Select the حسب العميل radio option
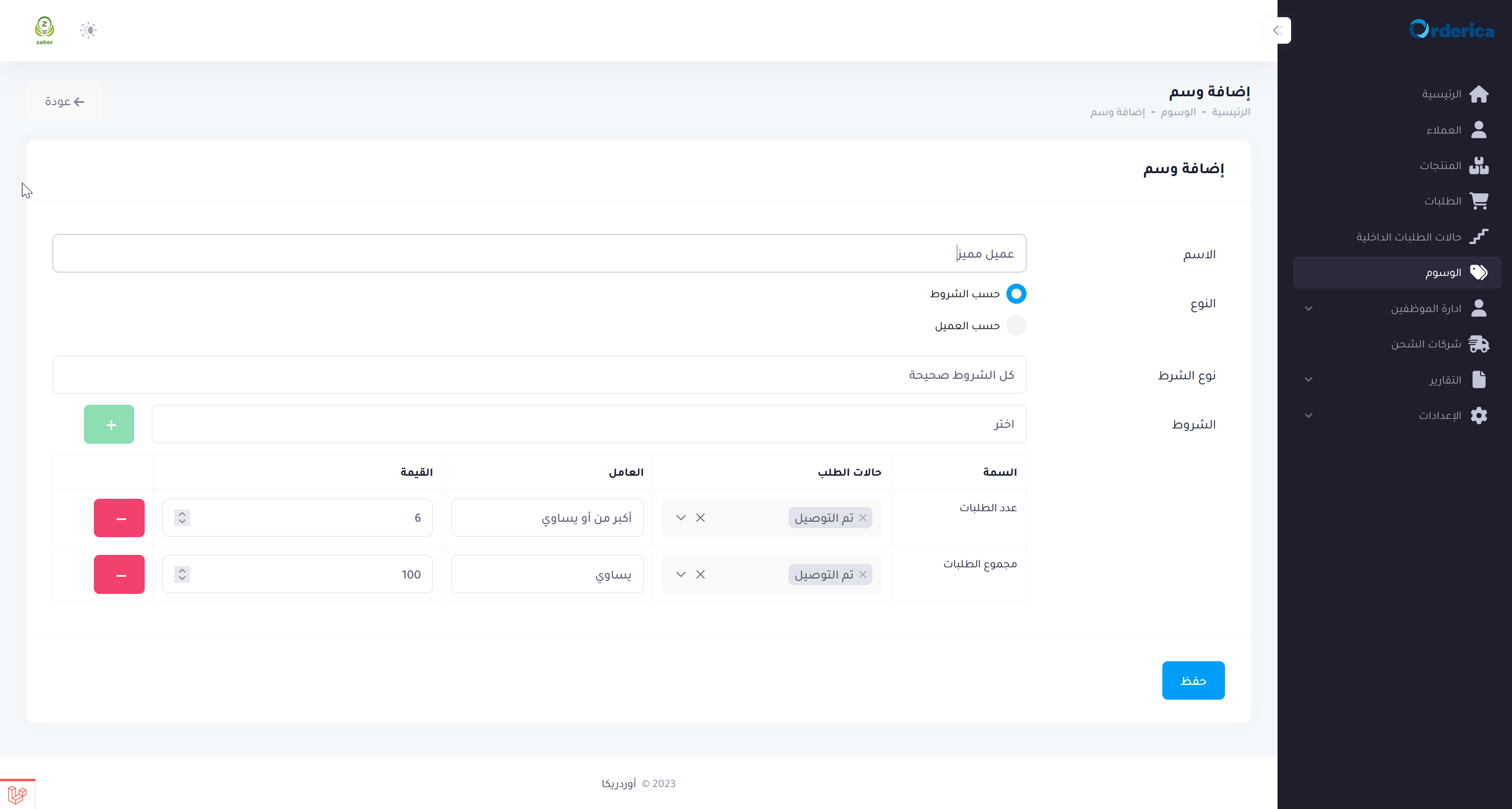This screenshot has height=809, width=1512. (x=1016, y=326)
